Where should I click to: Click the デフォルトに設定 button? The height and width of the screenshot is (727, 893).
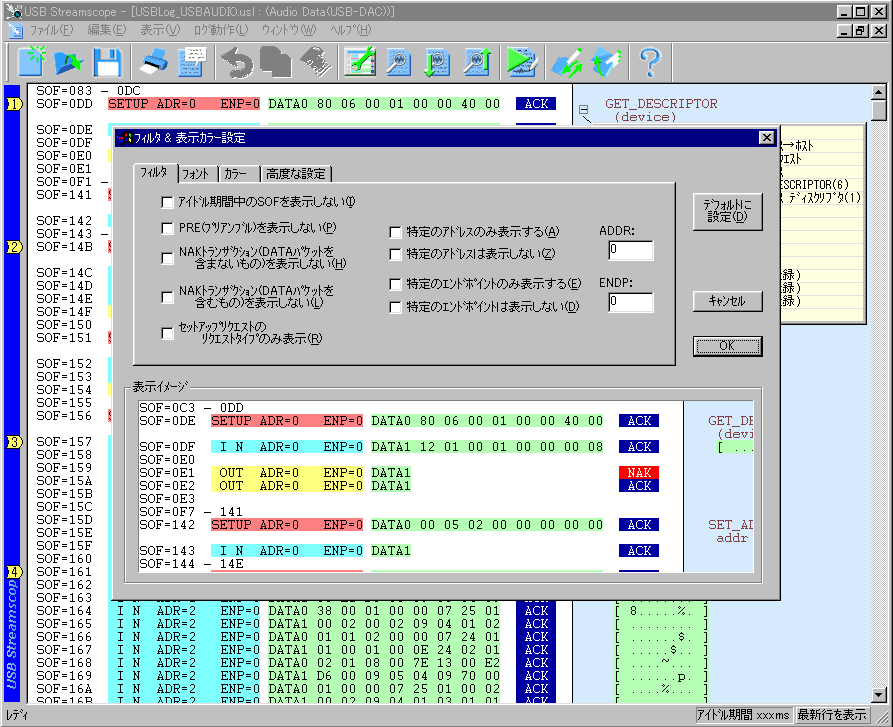[727, 211]
